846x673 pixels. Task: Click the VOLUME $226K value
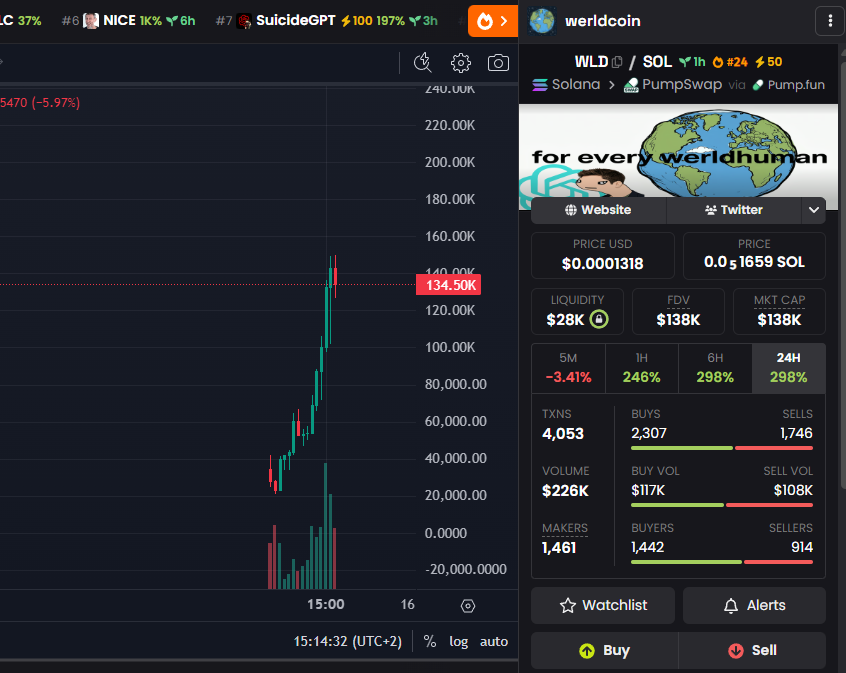(x=565, y=491)
